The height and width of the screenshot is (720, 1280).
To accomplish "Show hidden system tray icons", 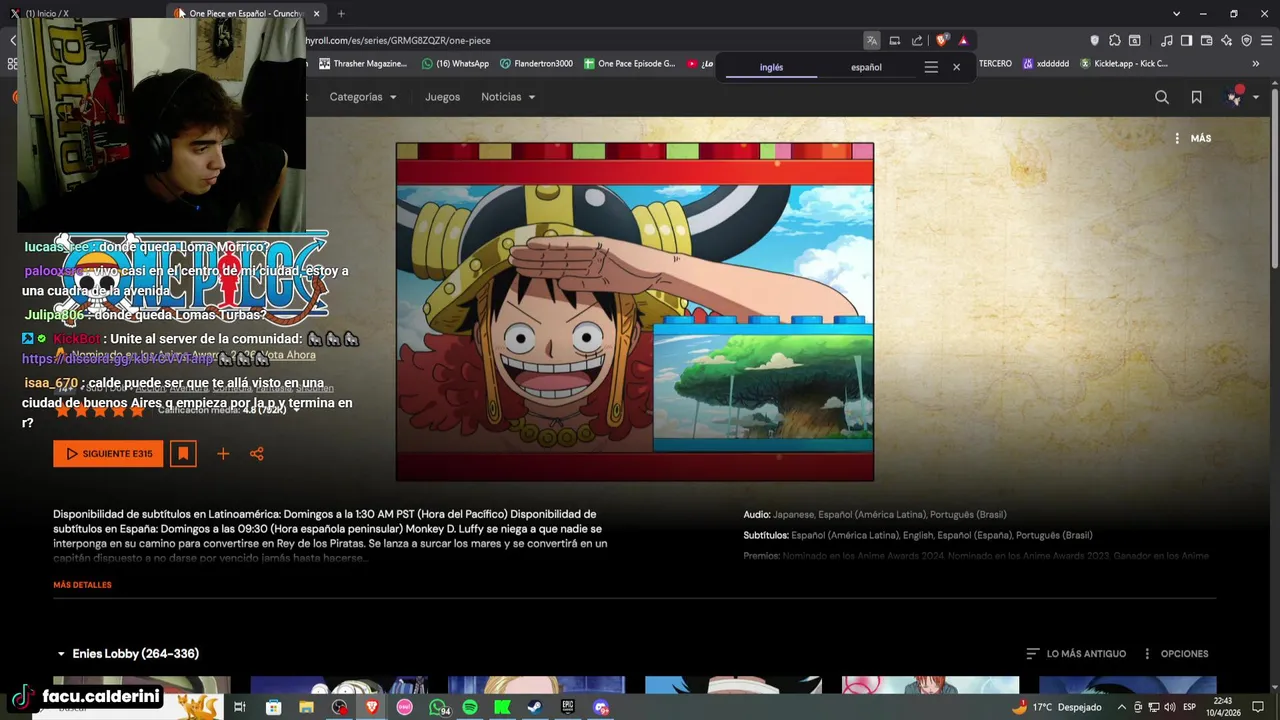I will (x=1121, y=707).
